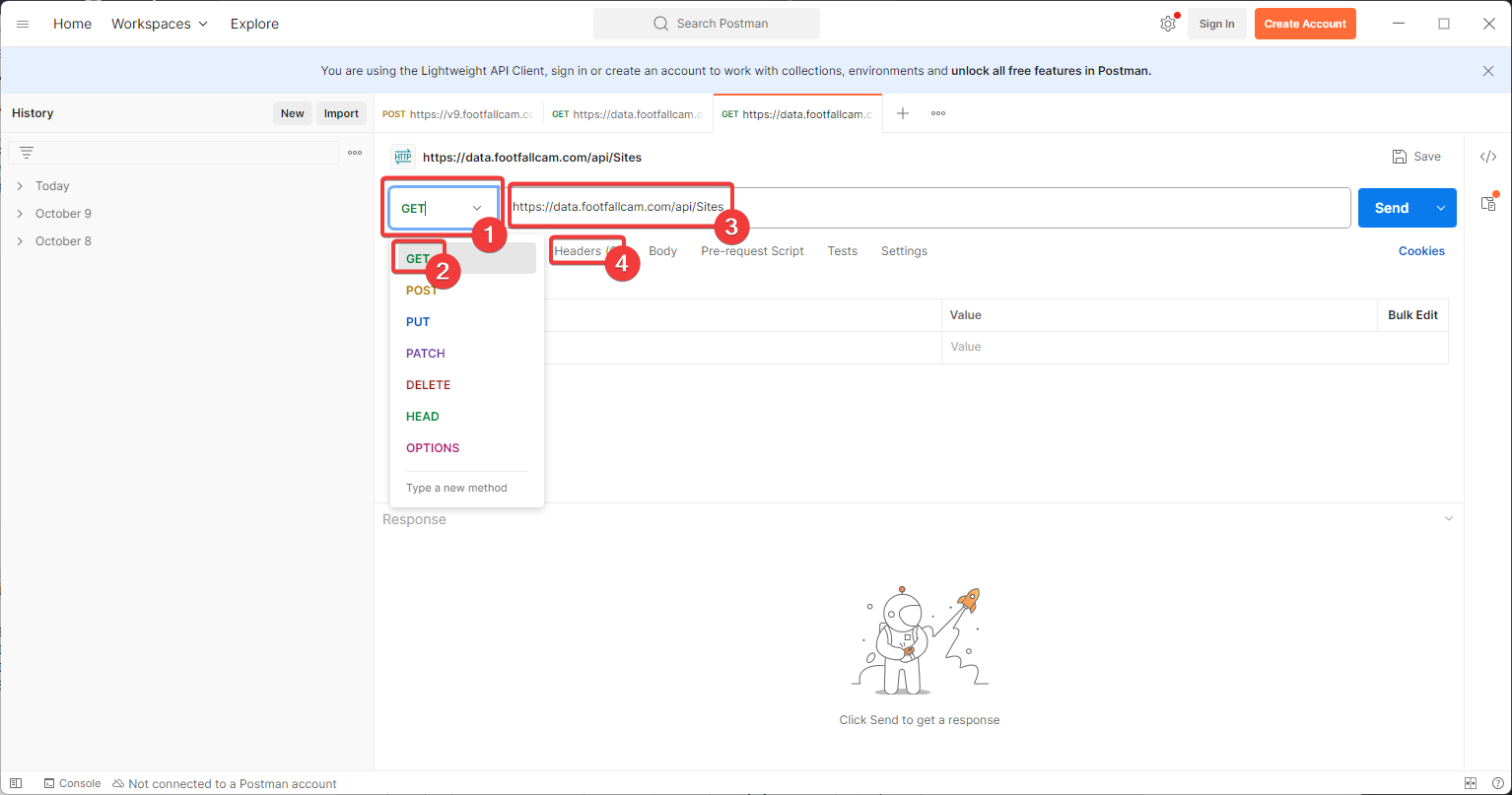Screen dimensions: 1512x795
Task: Switch to the Body tab
Action: point(662,251)
